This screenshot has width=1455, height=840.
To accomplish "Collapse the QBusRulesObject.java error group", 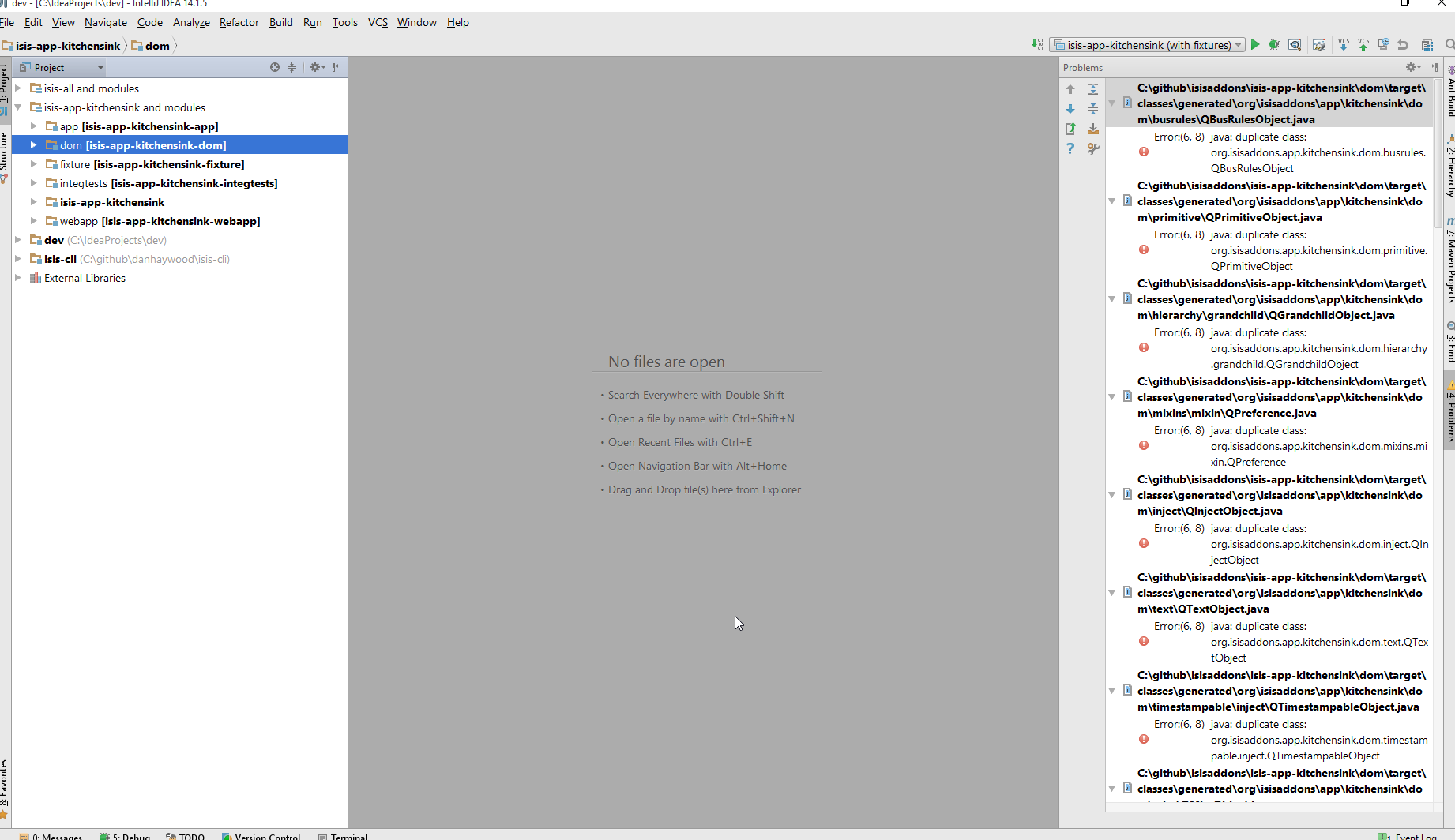I will tap(1112, 103).
